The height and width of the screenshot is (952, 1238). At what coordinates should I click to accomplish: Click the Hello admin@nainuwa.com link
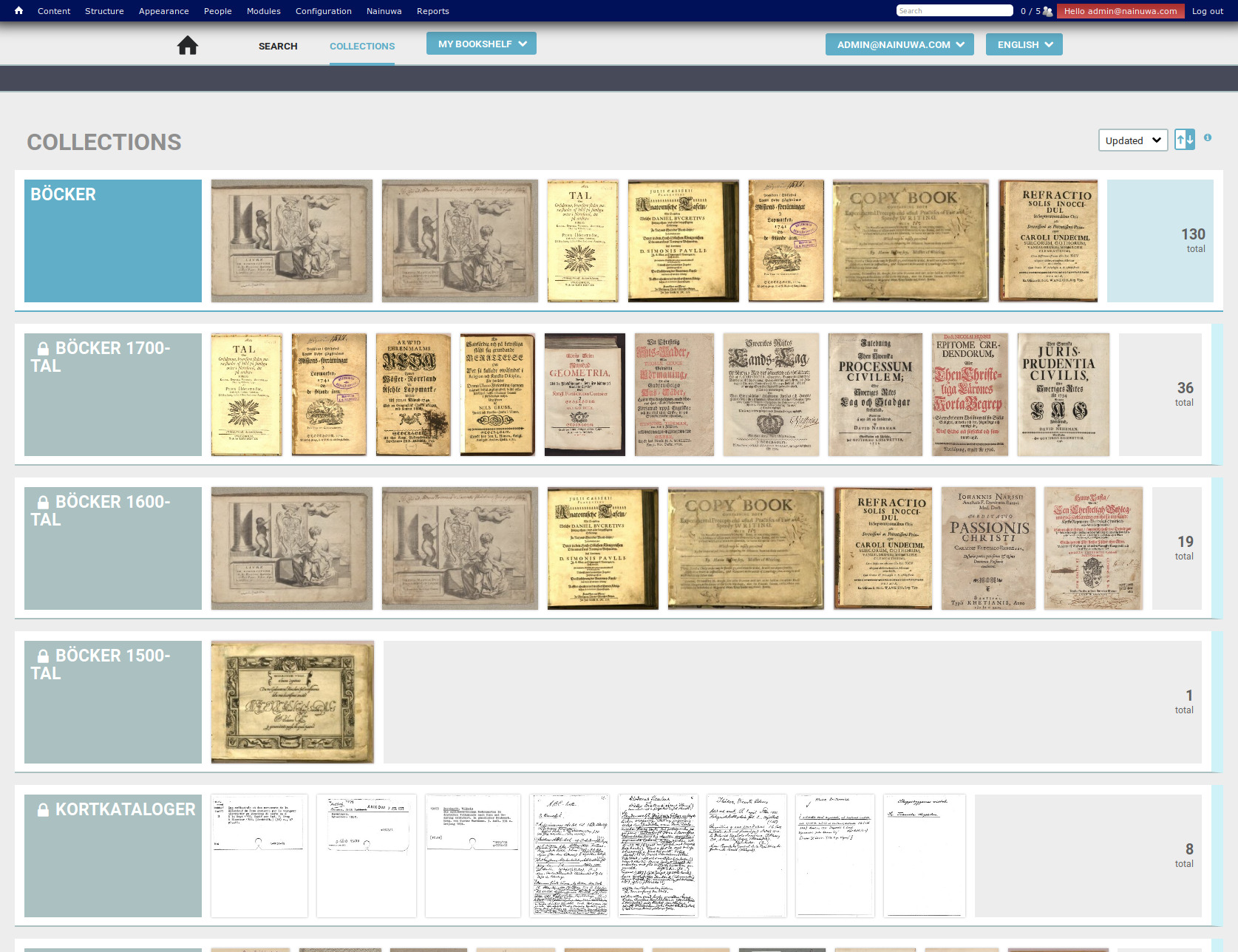click(x=1120, y=11)
